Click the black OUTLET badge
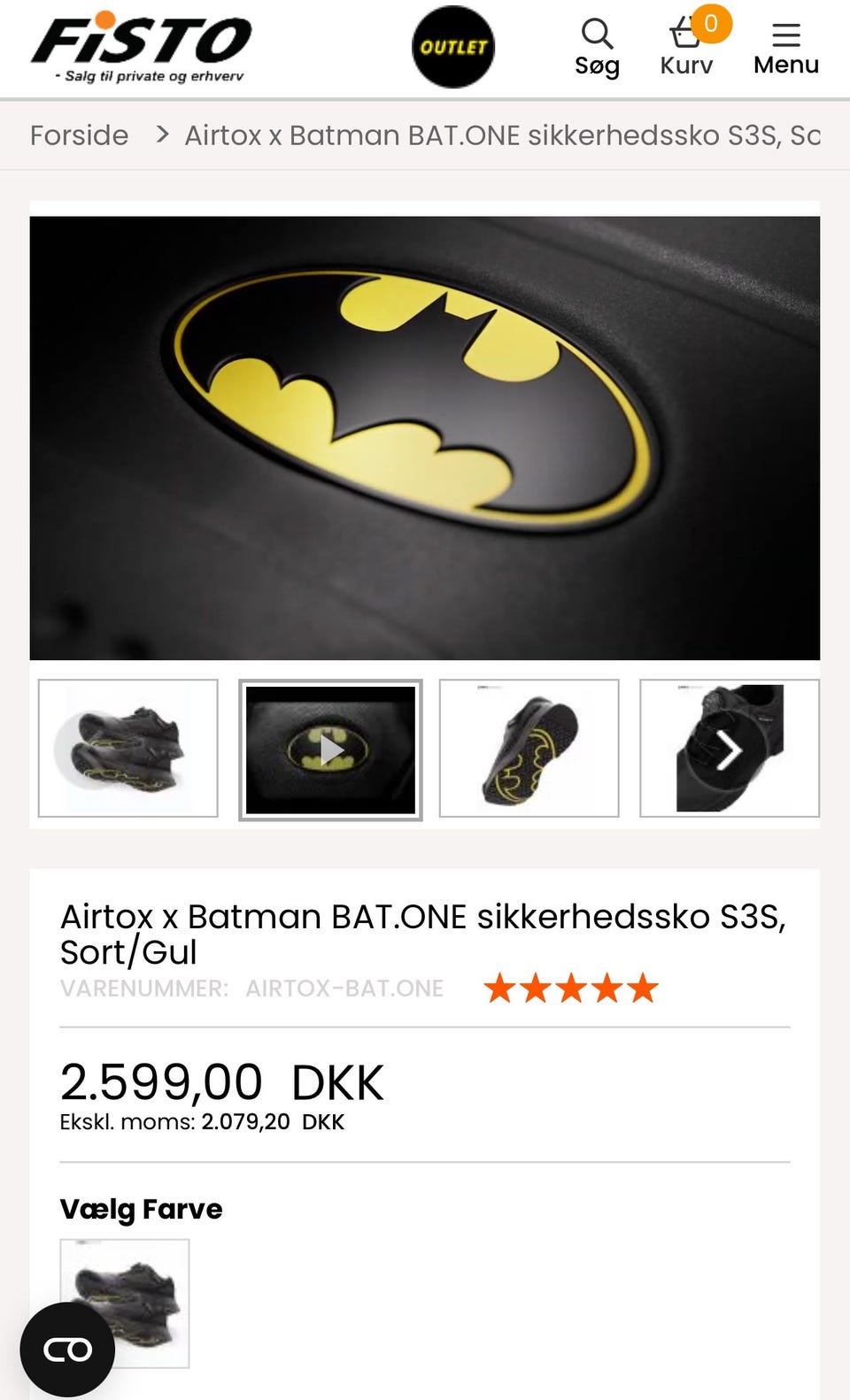Image resolution: width=850 pixels, height=1400 pixels. [x=453, y=47]
